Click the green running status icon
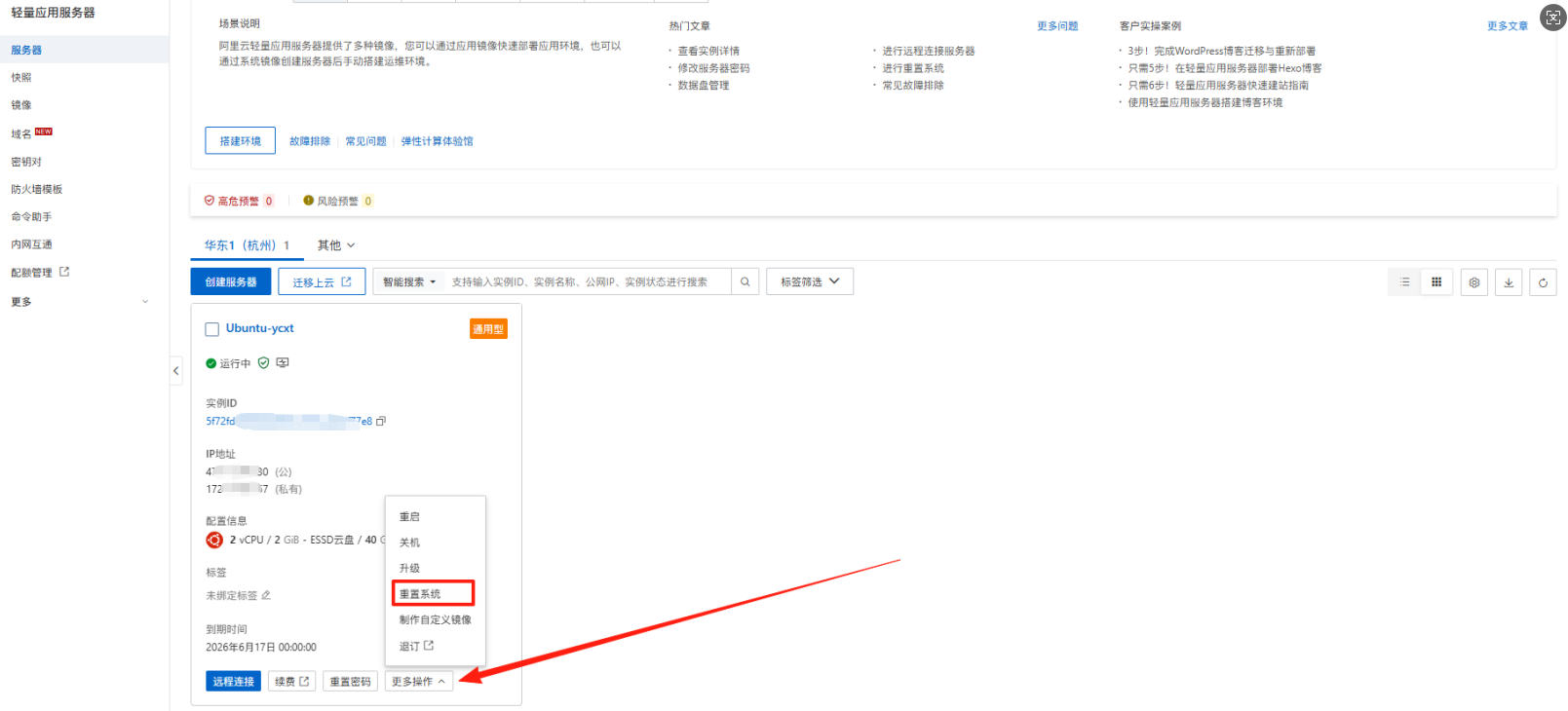 tap(210, 363)
